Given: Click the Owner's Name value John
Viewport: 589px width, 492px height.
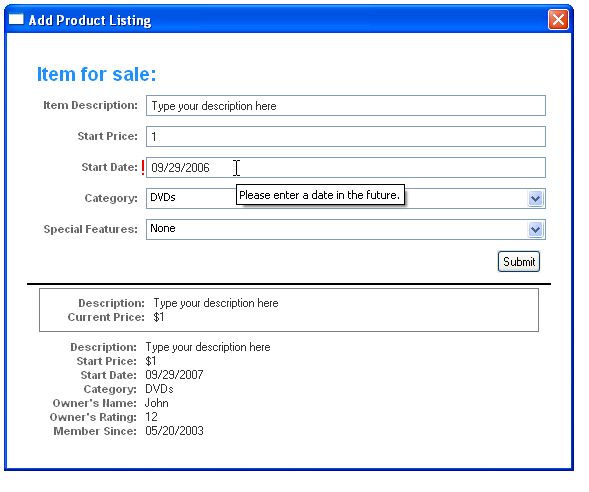Looking at the screenshot, I should click(157, 403).
